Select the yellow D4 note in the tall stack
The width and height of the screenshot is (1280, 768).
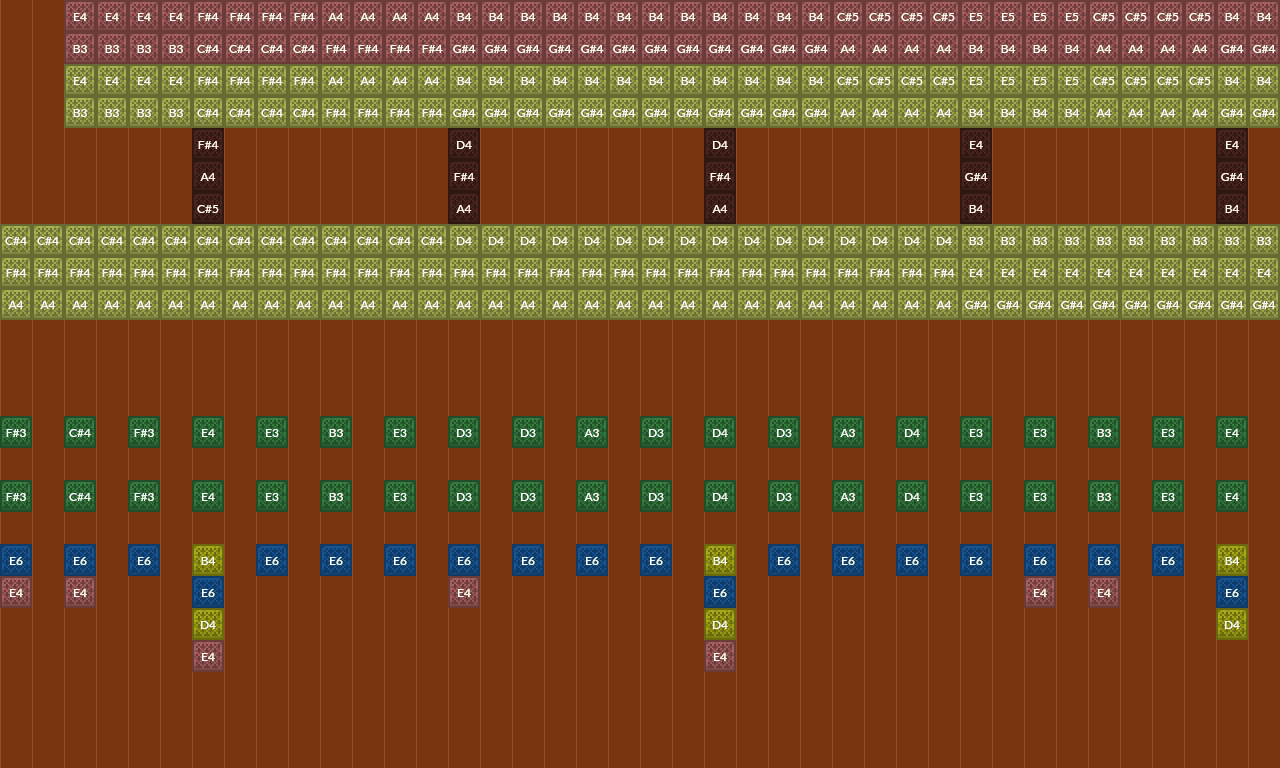point(207,624)
